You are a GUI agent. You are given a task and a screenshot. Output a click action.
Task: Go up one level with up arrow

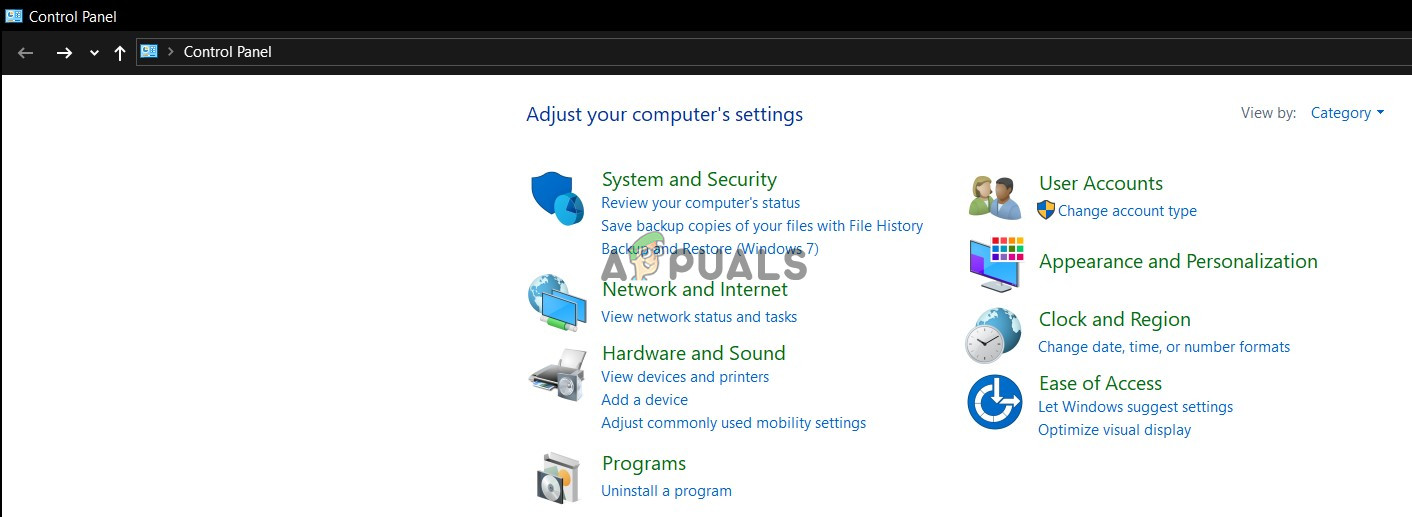[120, 53]
